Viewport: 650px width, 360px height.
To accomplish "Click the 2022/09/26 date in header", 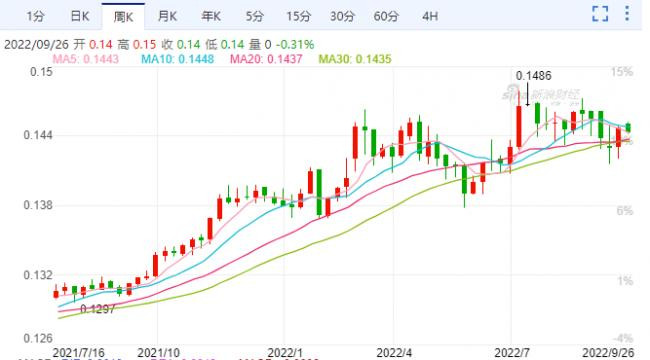I will tap(37, 44).
